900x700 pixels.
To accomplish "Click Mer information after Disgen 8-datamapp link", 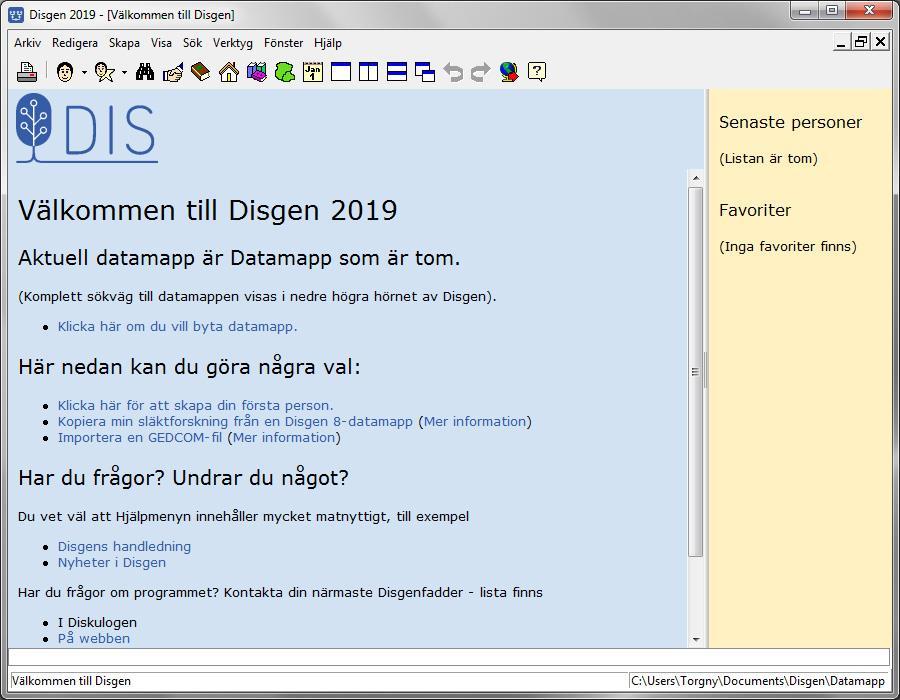I will coord(475,422).
